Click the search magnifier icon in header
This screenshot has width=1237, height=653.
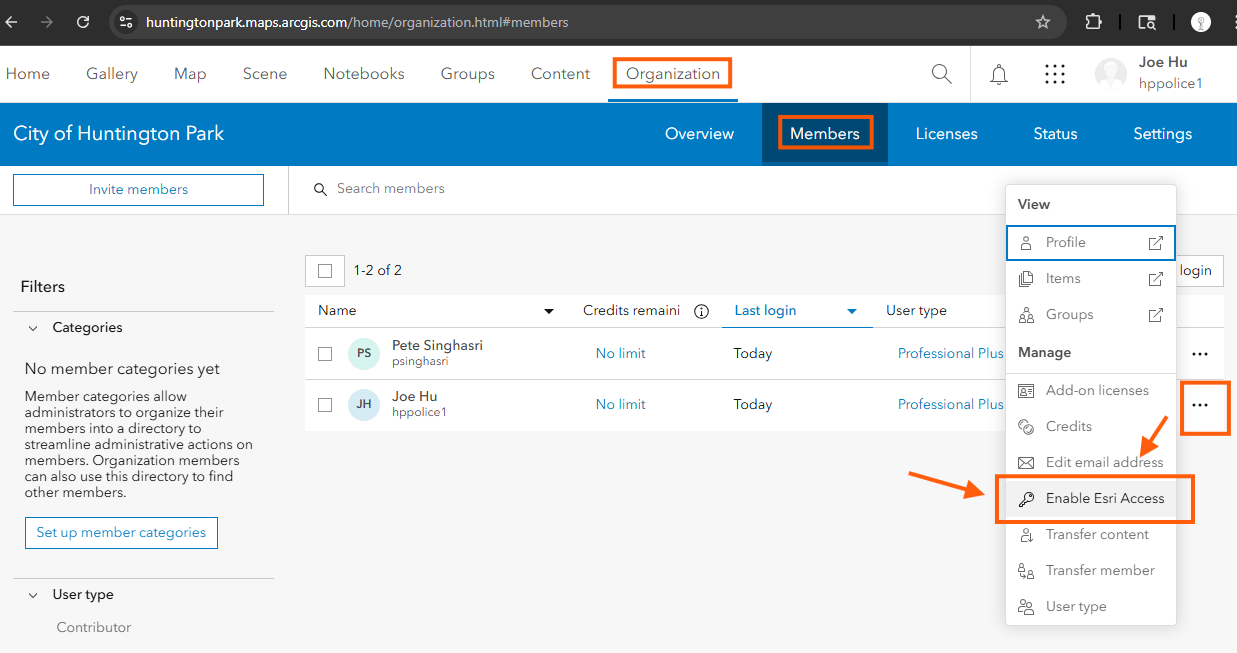click(941, 74)
